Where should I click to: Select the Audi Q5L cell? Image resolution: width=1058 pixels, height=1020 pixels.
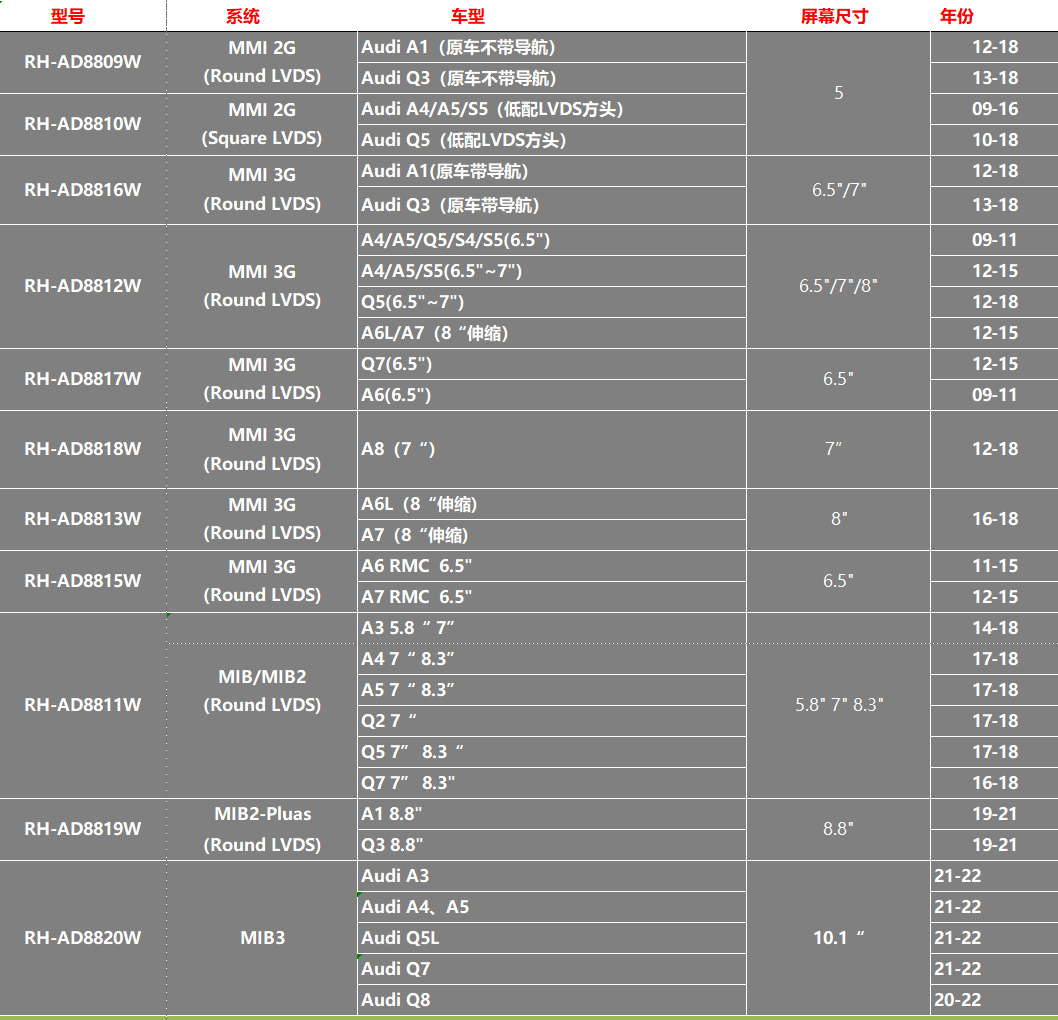coord(552,939)
